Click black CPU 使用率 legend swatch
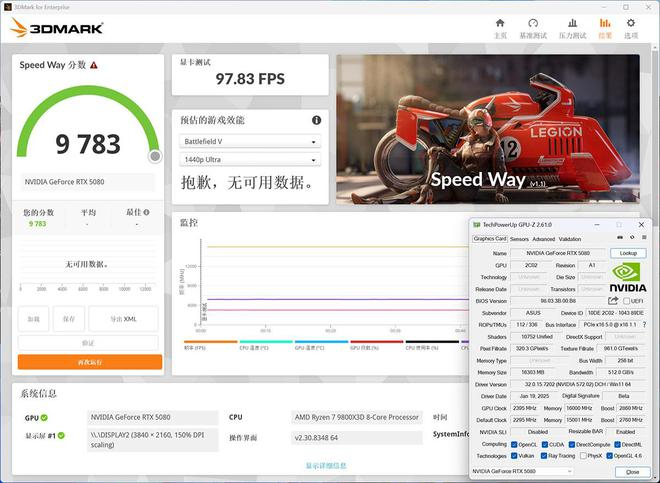Image resolution: width=660 pixels, height=483 pixels. click(432, 342)
